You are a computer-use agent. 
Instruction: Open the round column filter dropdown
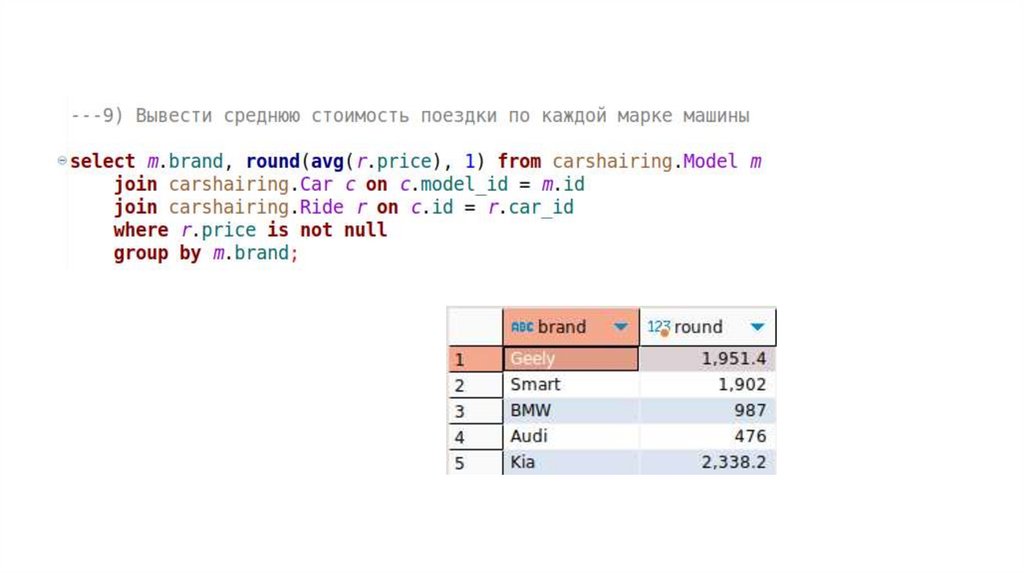pos(757,327)
